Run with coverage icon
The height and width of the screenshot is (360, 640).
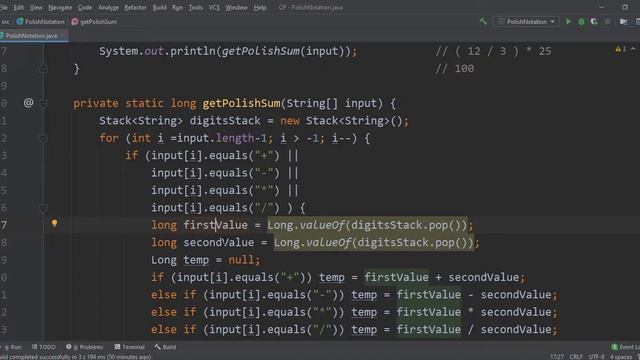pyautogui.click(x=594, y=22)
